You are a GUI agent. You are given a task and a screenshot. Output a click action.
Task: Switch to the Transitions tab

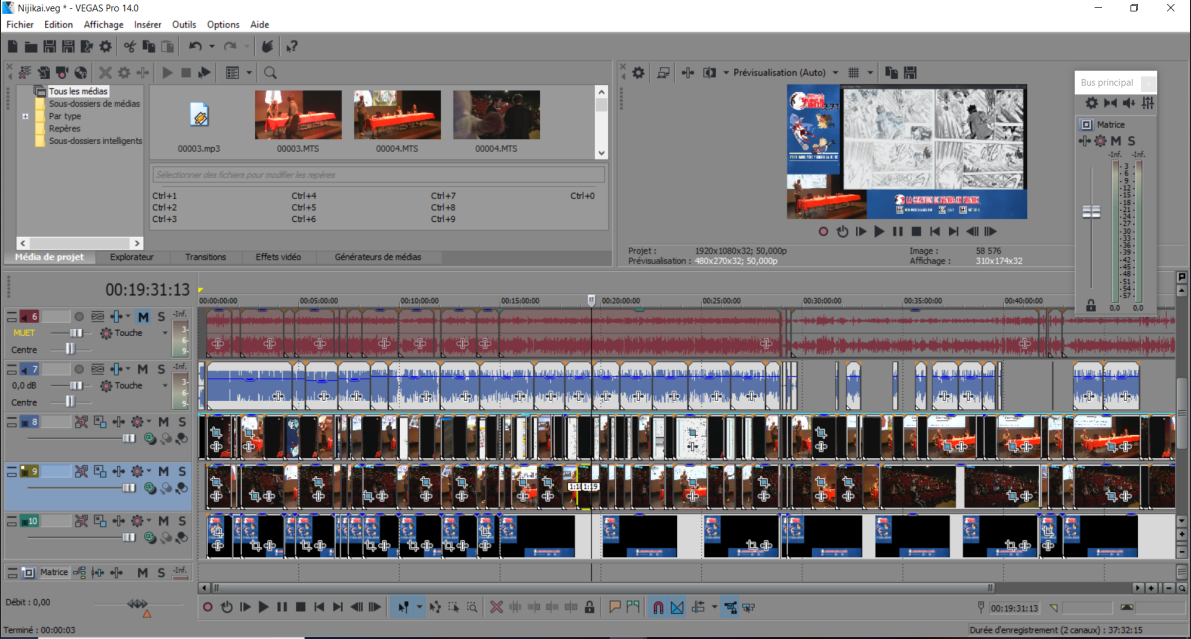tap(205, 257)
